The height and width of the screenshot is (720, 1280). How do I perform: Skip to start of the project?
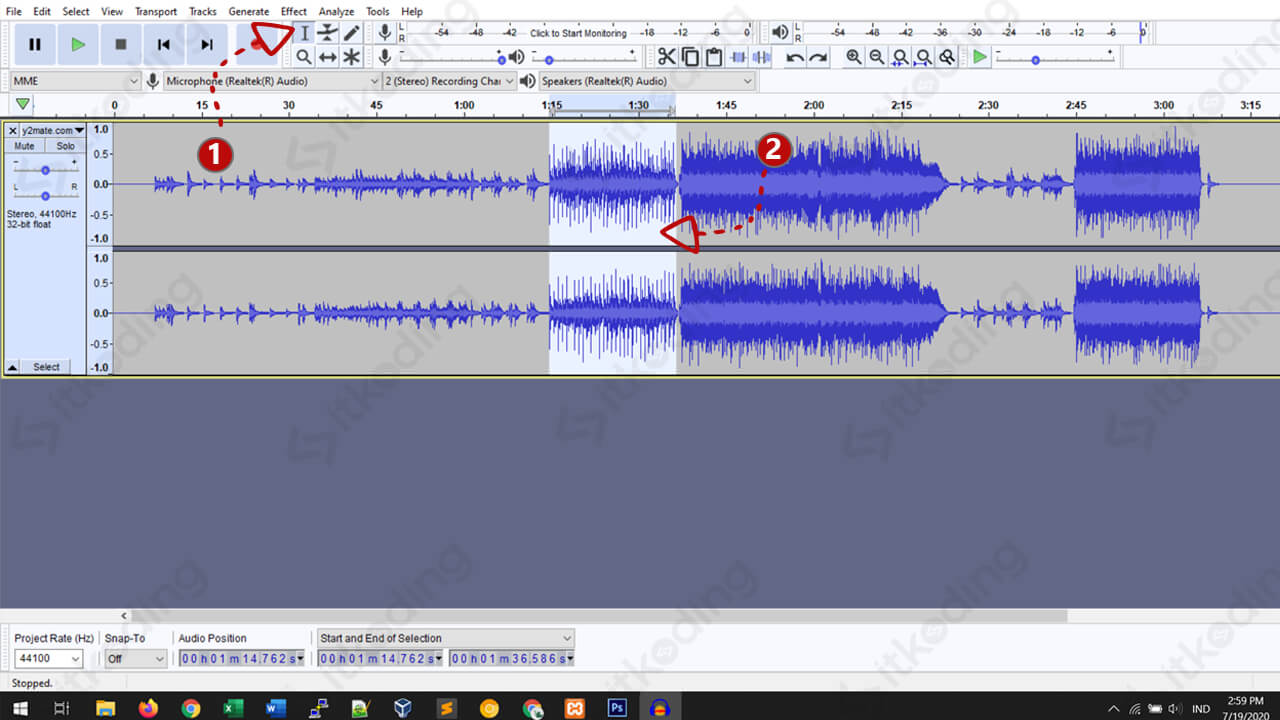(x=164, y=44)
